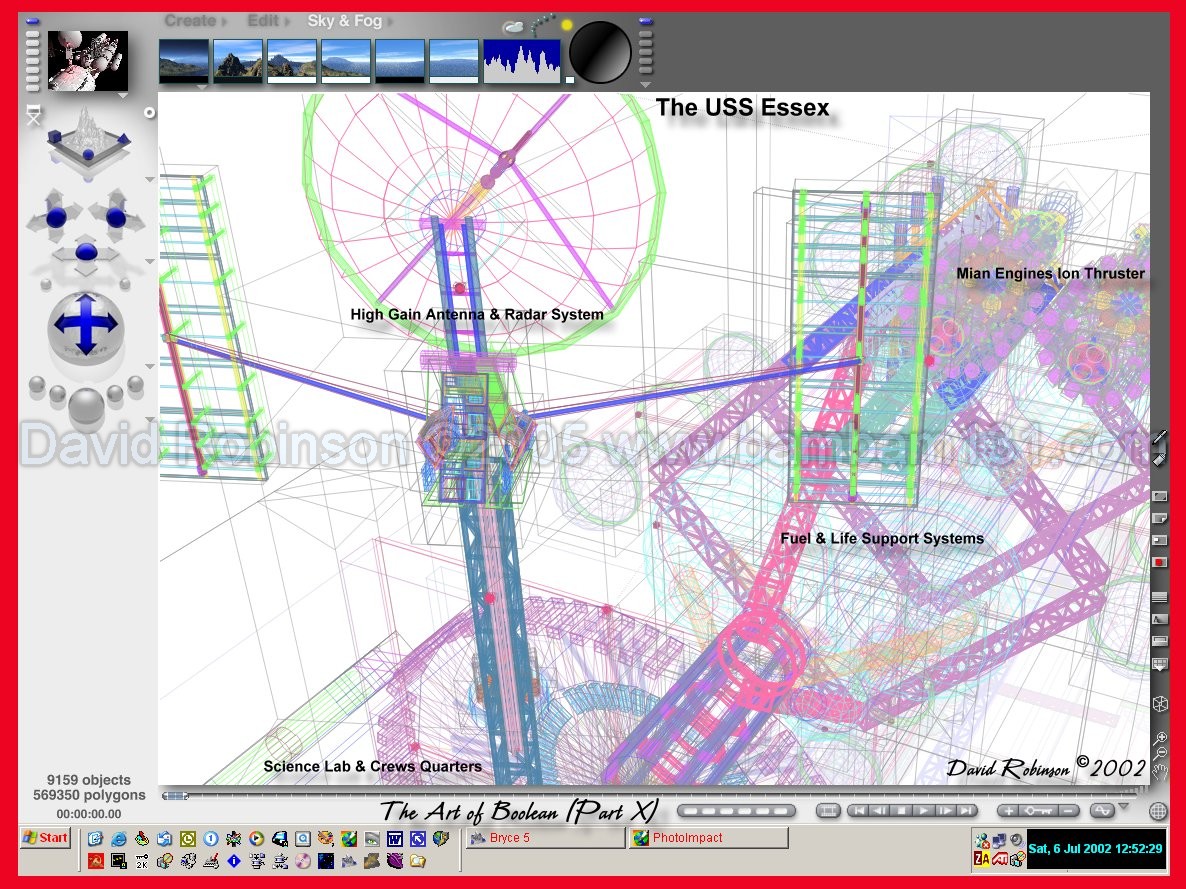This screenshot has width=1186, height=889.
Task: Click the rightmost small render option sphere
Action: [135, 385]
